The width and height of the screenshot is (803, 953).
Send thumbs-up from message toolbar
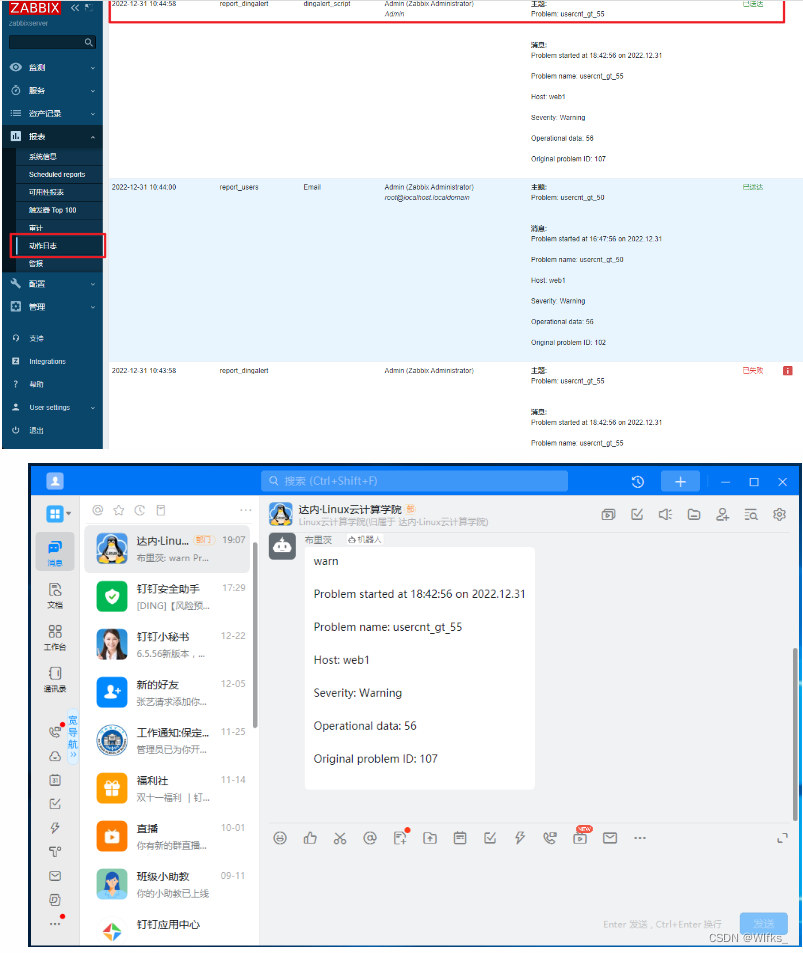point(310,838)
